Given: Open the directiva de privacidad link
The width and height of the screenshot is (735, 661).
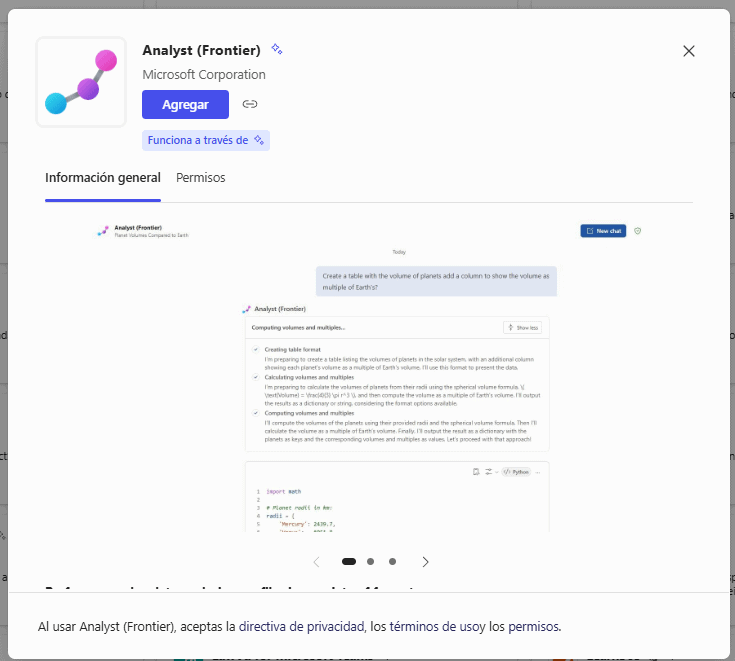Looking at the screenshot, I should point(301,626).
